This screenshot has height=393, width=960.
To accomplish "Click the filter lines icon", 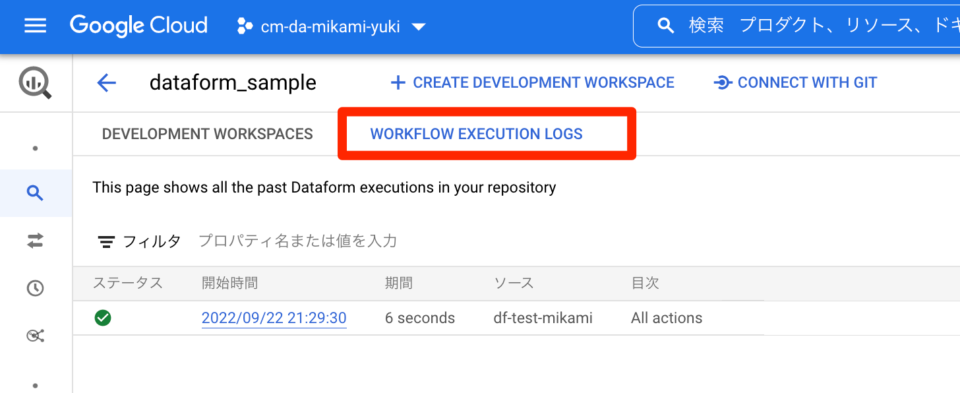I will coord(107,242).
